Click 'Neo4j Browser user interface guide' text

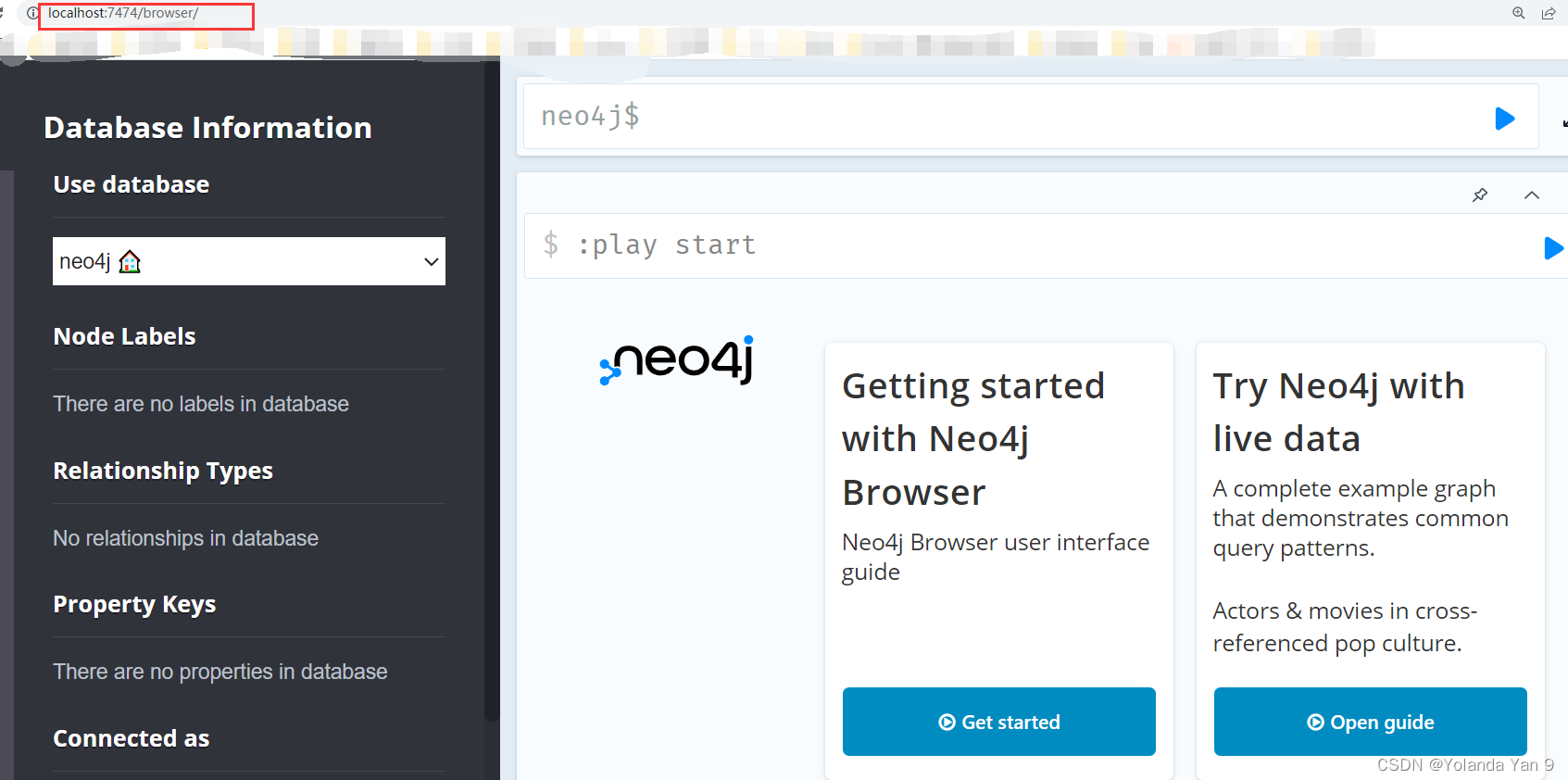tap(996, 557)
